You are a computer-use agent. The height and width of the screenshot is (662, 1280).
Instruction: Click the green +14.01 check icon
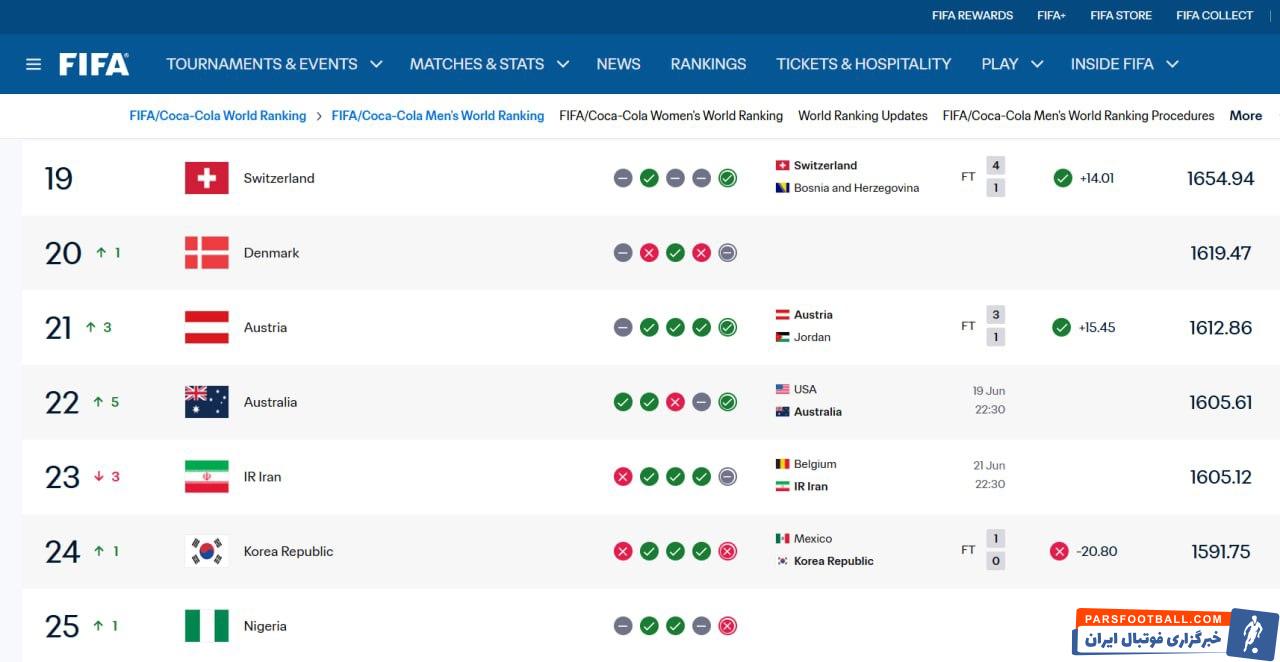pos(1063,178)
